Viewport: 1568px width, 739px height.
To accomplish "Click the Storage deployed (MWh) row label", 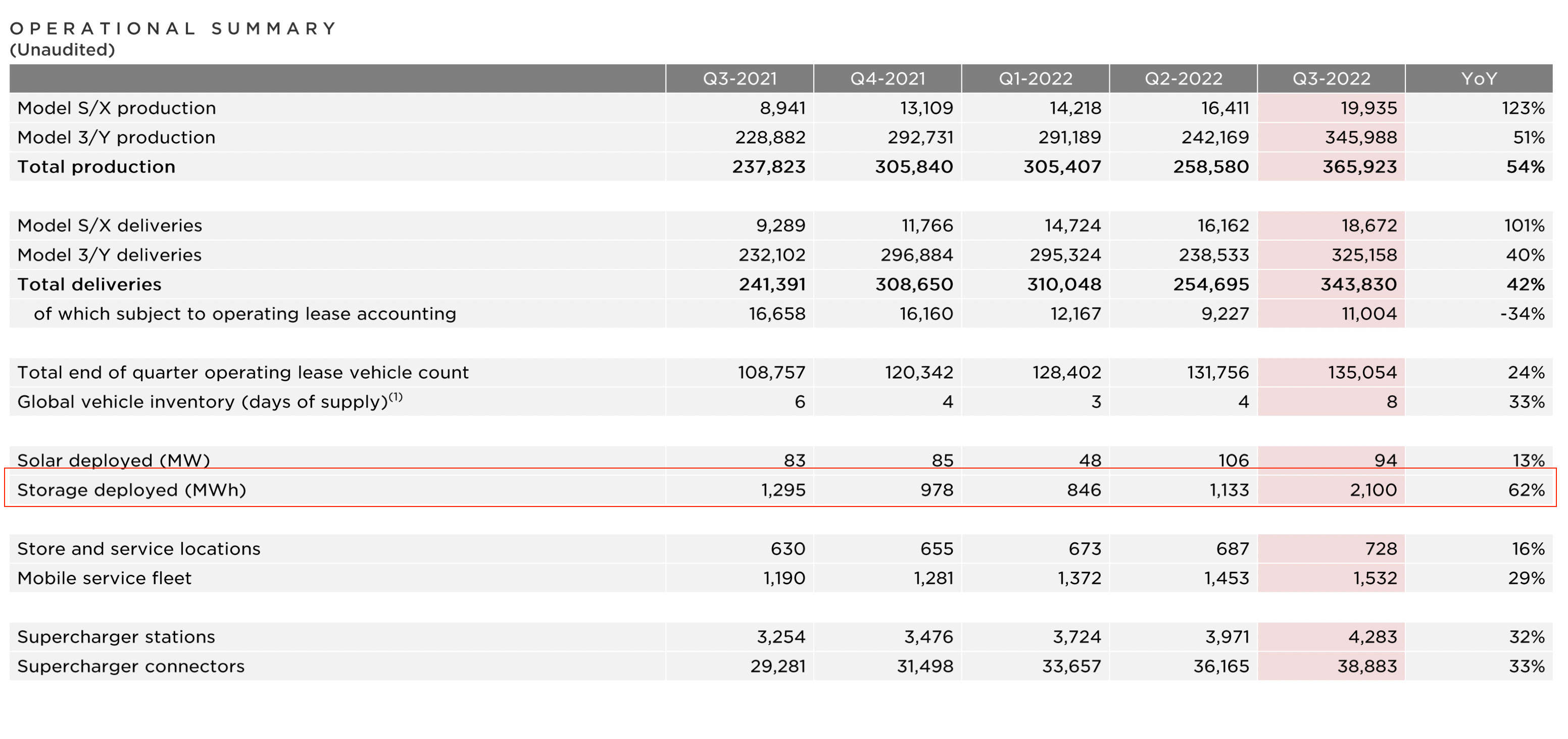I will [x=131, y=490].
